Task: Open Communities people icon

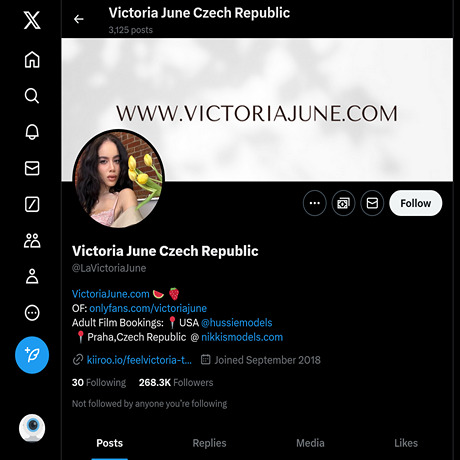Action: coord(32,240)
